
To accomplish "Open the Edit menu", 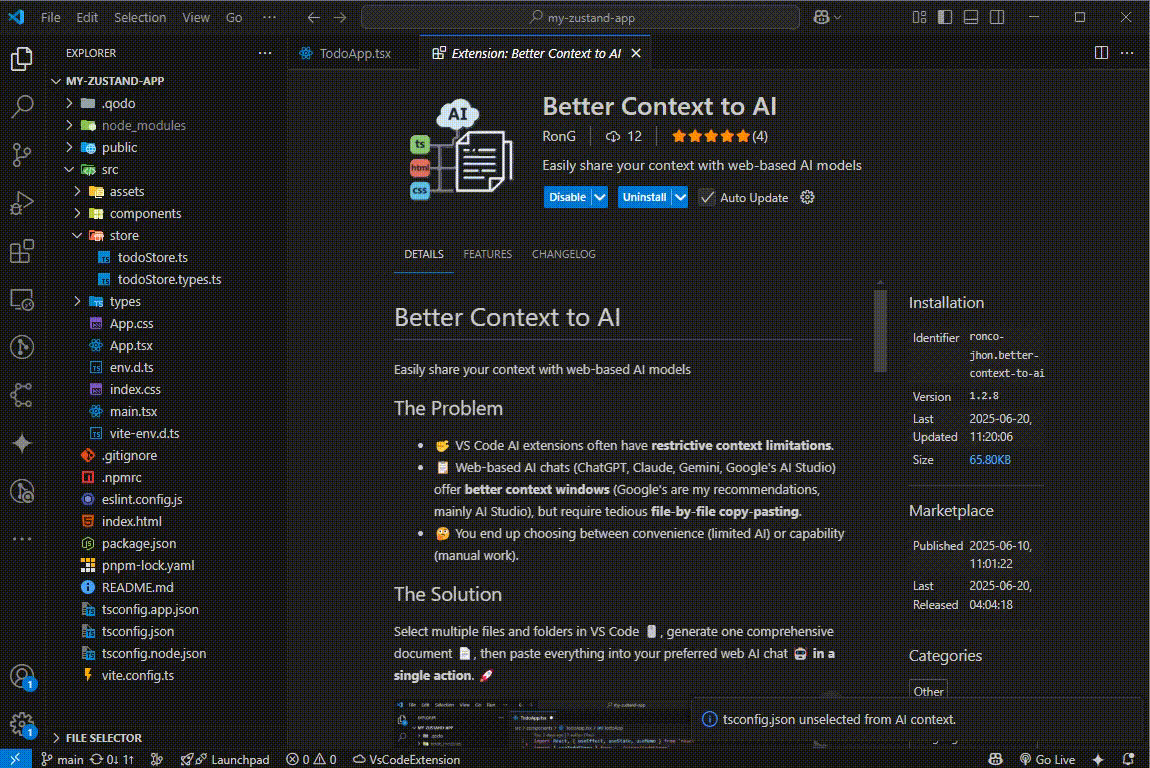I will [87, 18].
